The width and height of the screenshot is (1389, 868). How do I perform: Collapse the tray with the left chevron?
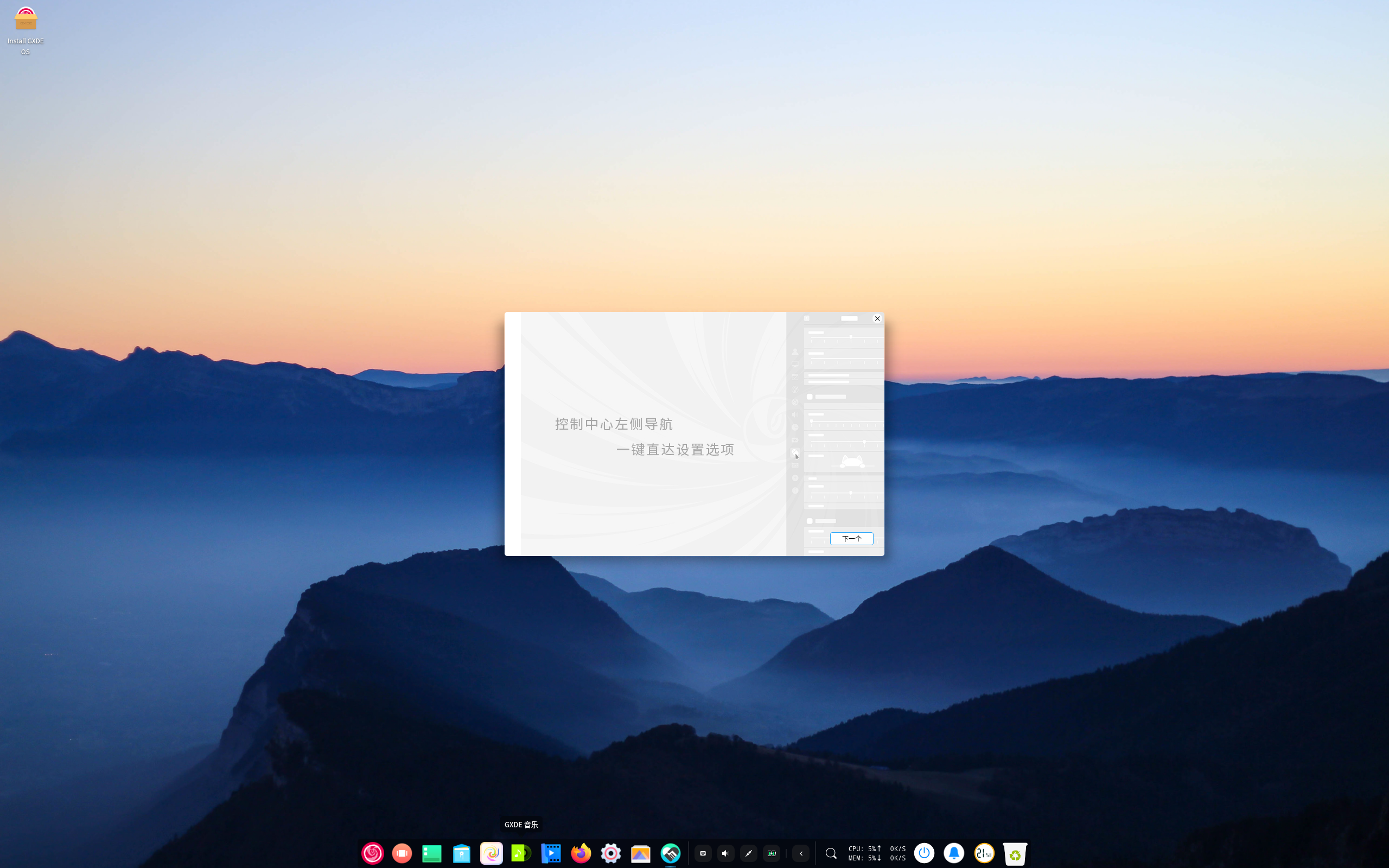[801, 853]
